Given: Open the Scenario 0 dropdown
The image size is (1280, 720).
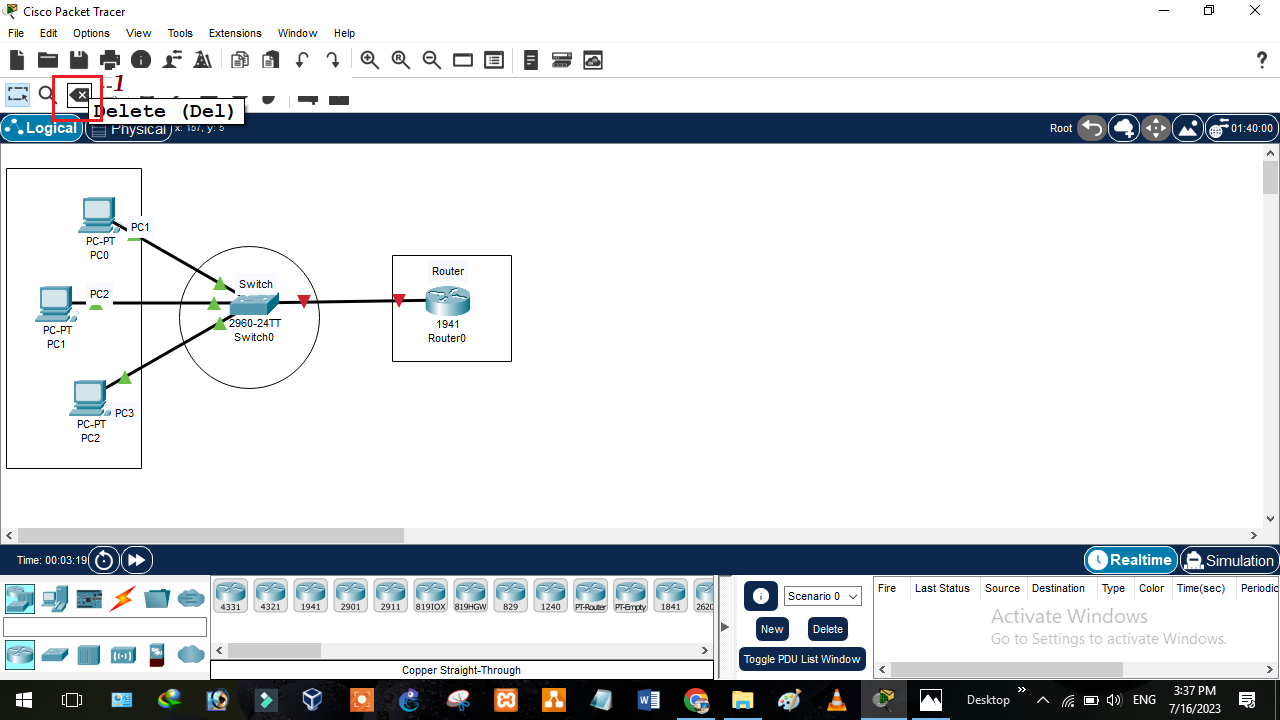Looking at the screenshot, I should [821, 596].
